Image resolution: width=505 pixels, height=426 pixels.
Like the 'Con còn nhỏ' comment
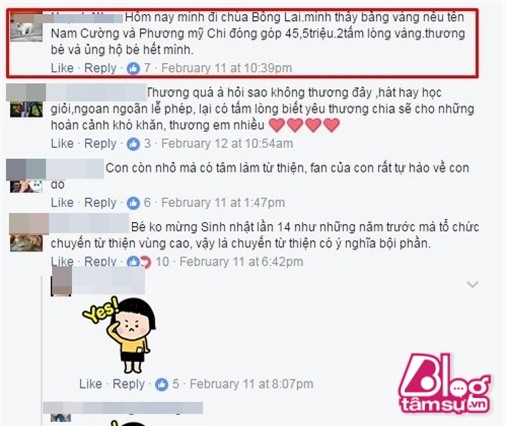tap(62, 203)
